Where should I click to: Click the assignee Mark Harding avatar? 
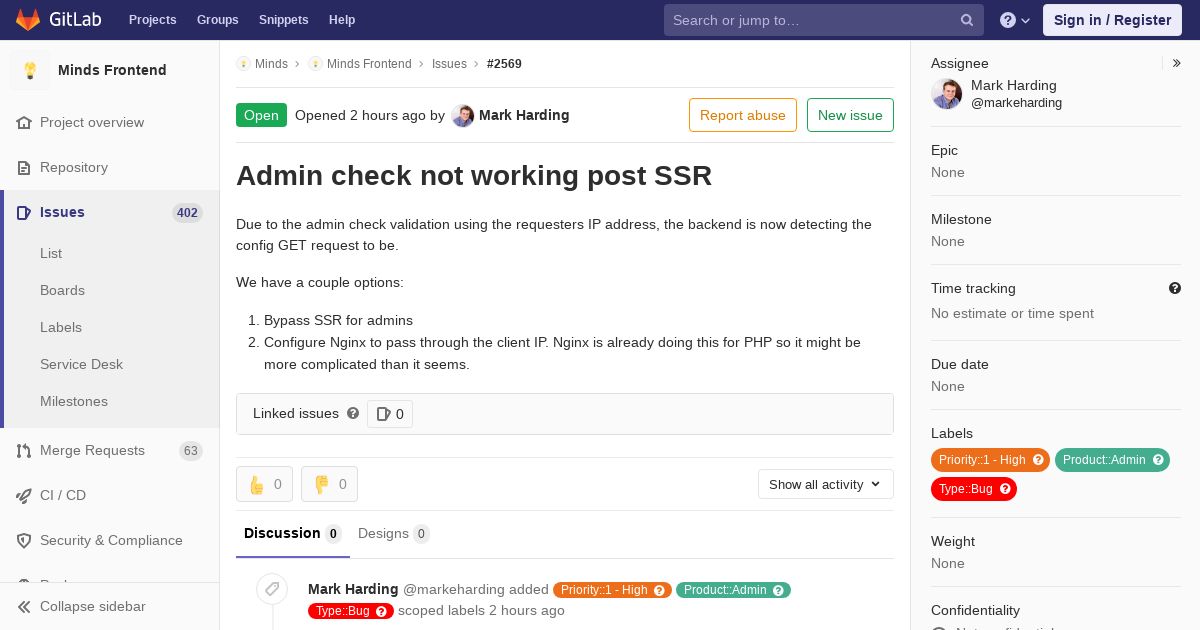tap(946, 94)
